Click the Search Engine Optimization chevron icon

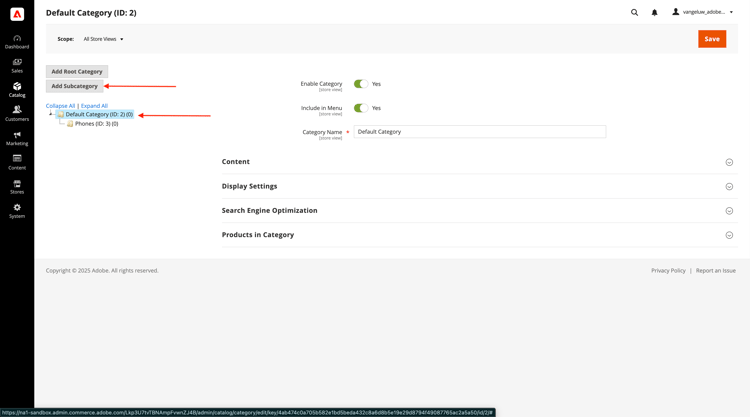729,211
